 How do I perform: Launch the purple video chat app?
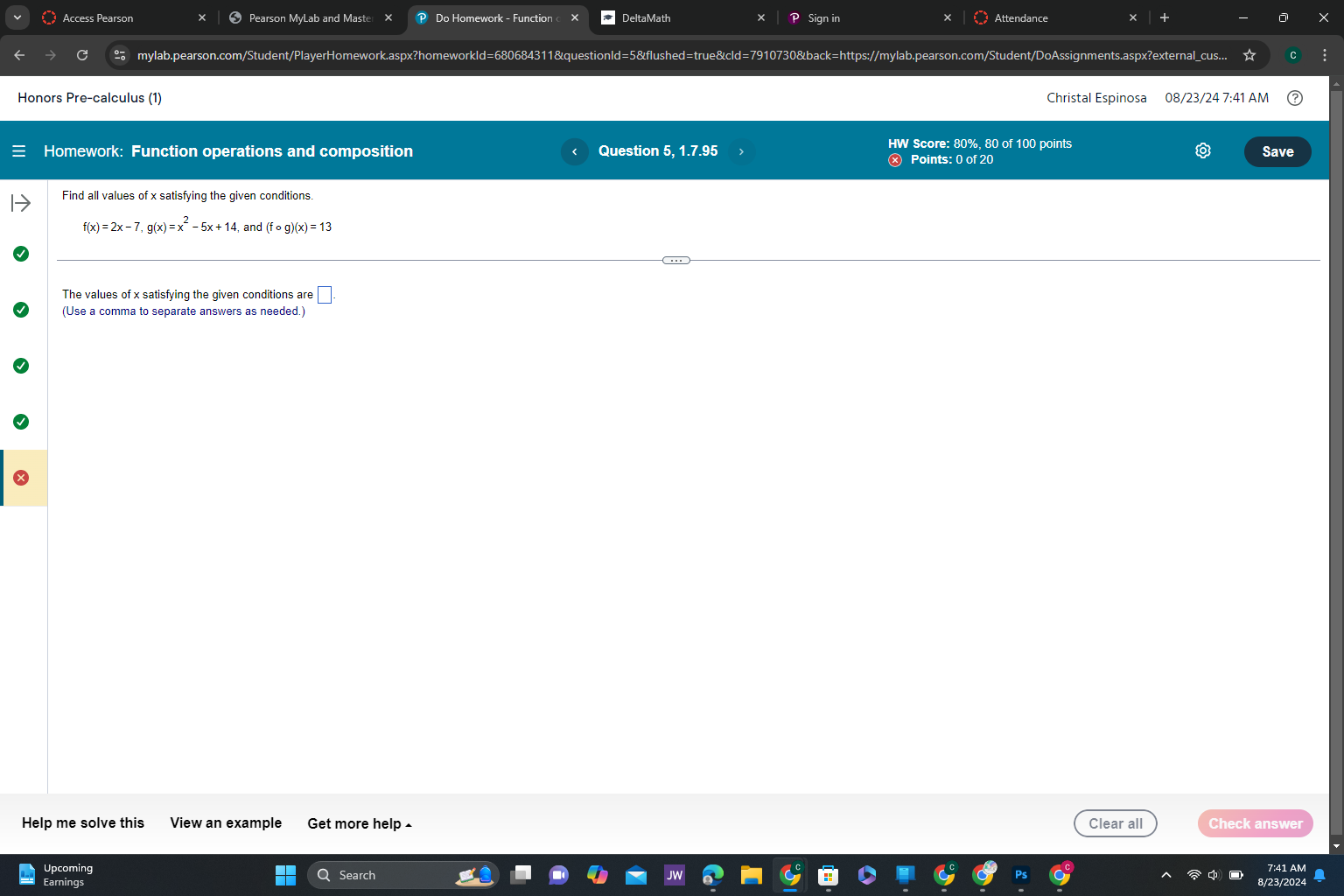pyautogui.click(x=559, y=875)
